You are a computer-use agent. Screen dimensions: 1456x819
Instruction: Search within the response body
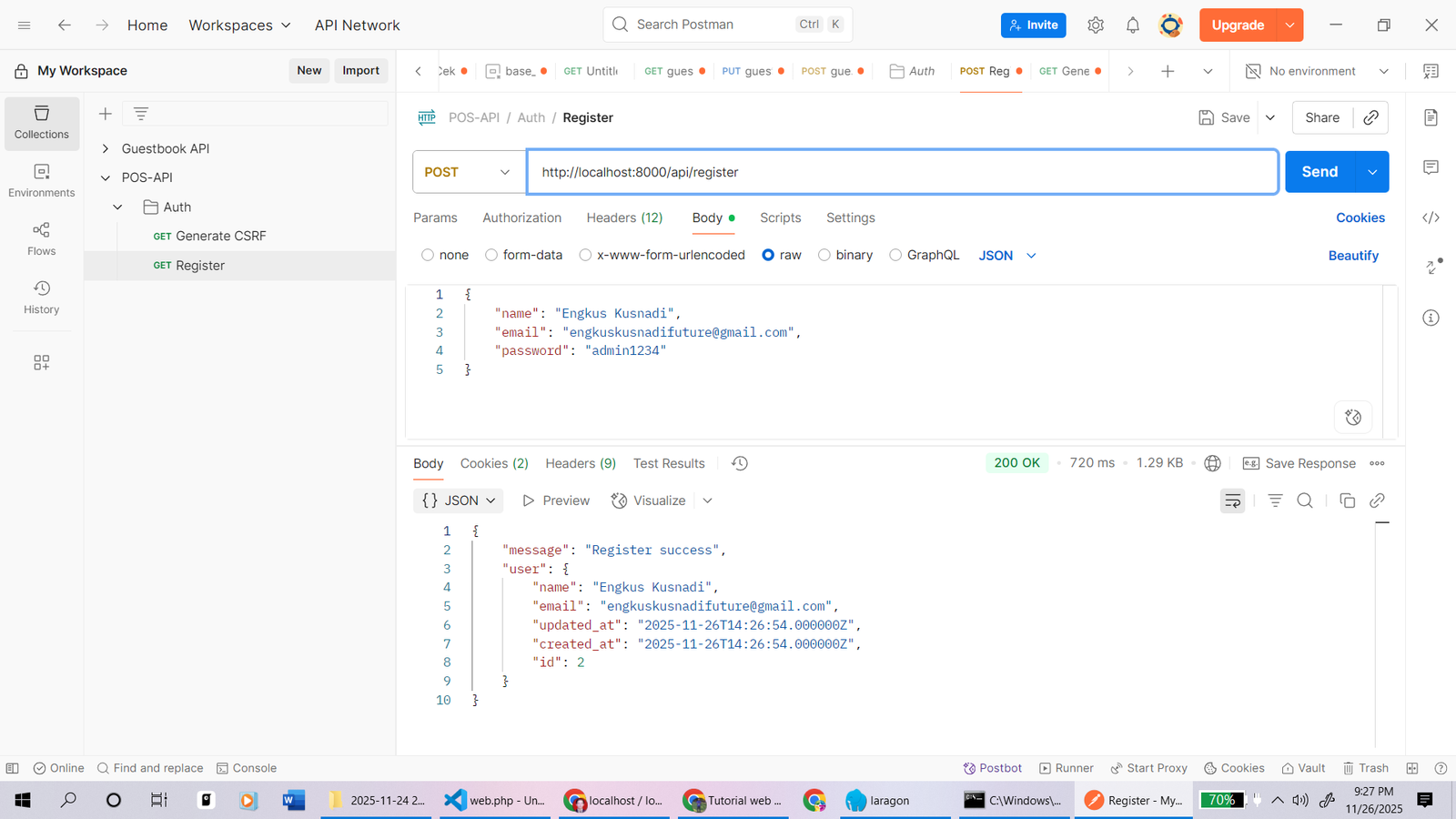[x=1304, y=500]
